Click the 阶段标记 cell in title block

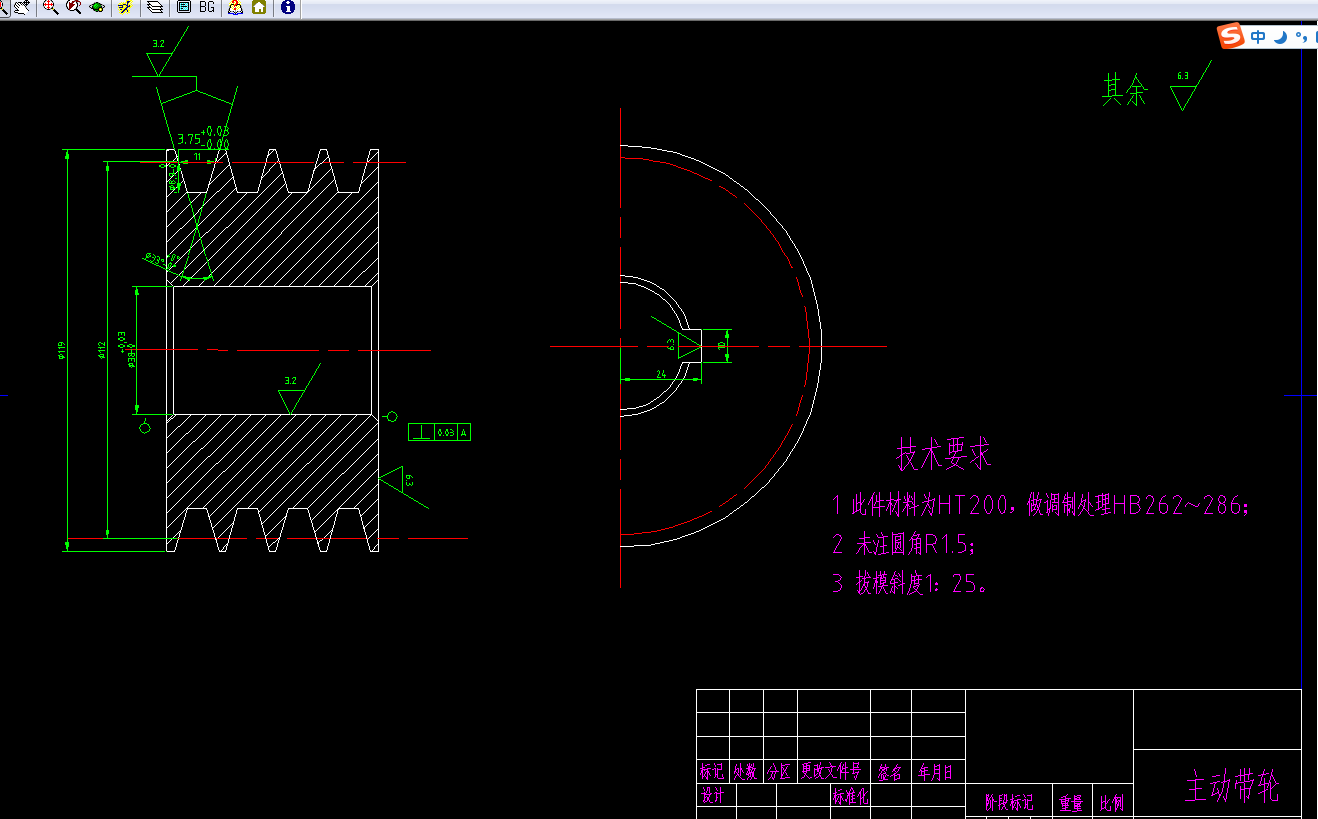[1009, 802]
